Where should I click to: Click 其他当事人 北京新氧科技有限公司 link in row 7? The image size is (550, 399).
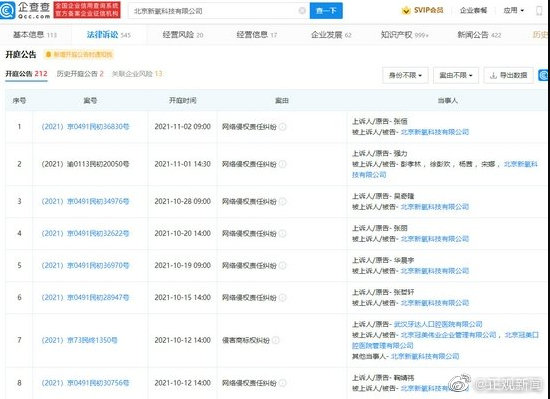coord(425,357)
